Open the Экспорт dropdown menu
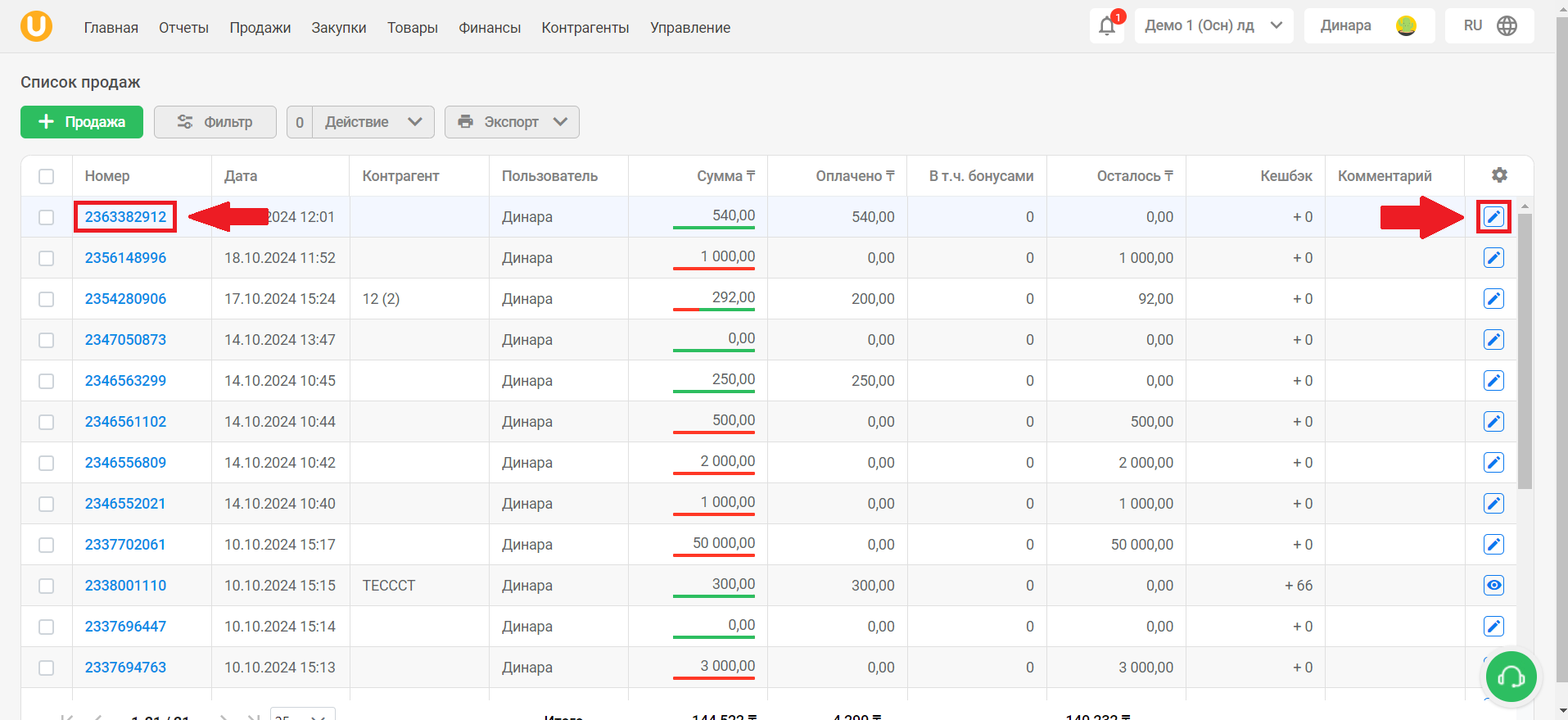This screenshot has width=1568, height=720. [512, 122]
